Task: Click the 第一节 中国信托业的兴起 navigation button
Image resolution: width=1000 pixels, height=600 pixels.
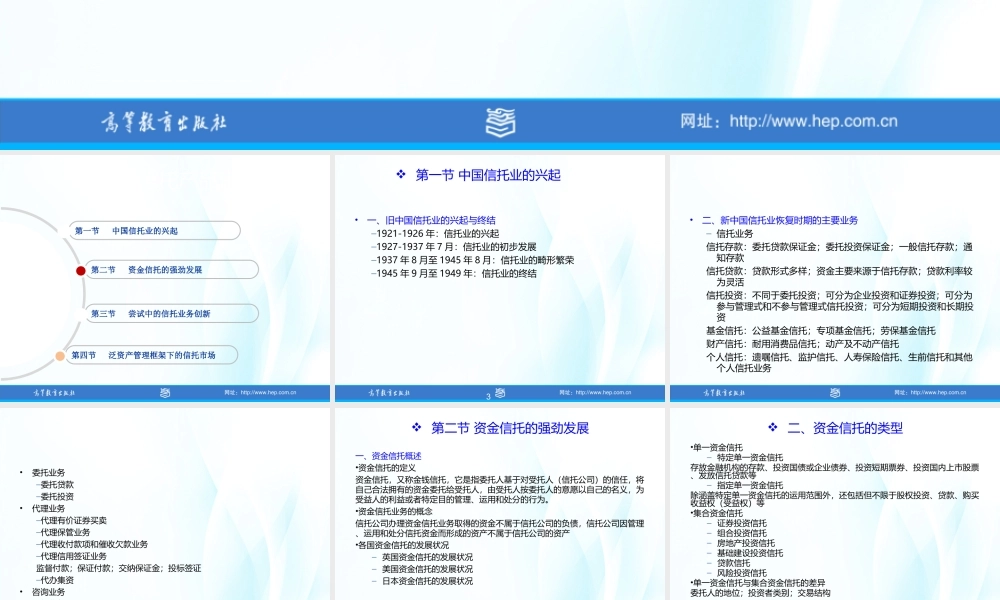Action: [x=155, y=230]
